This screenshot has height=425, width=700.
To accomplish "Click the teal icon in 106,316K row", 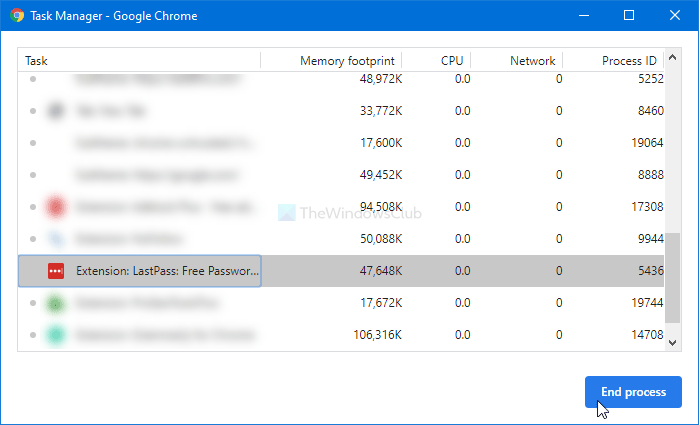I will pyautogui.click(x=56, y=334).
